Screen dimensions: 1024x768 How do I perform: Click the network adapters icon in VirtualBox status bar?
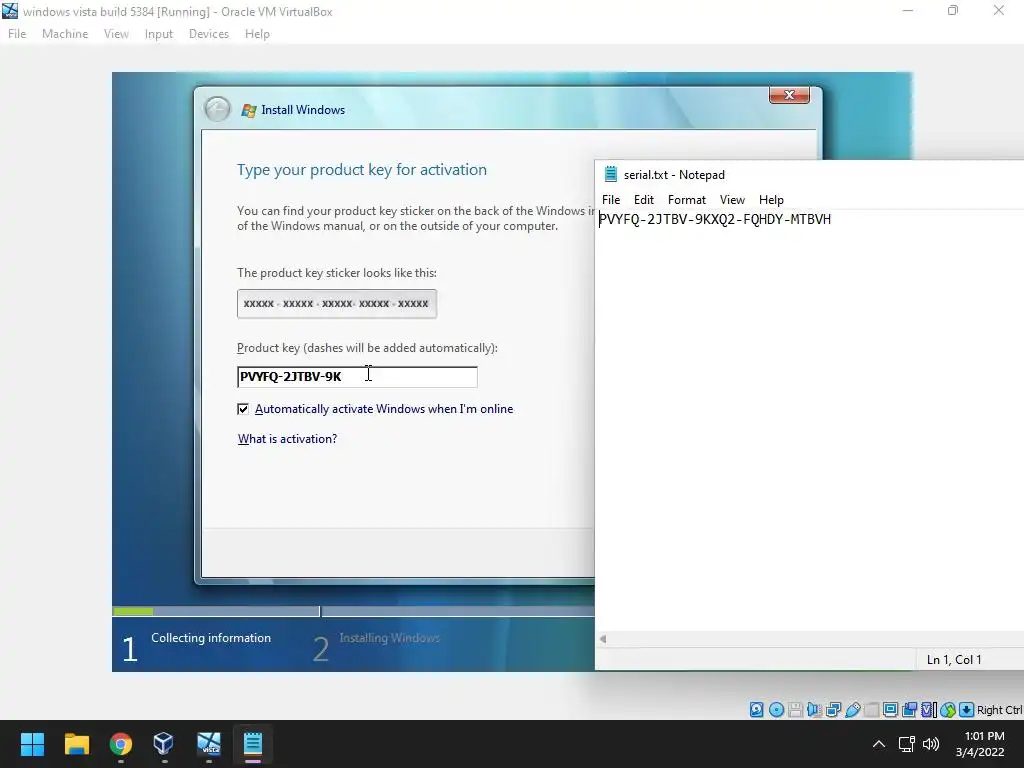click(x=833, y=709)
